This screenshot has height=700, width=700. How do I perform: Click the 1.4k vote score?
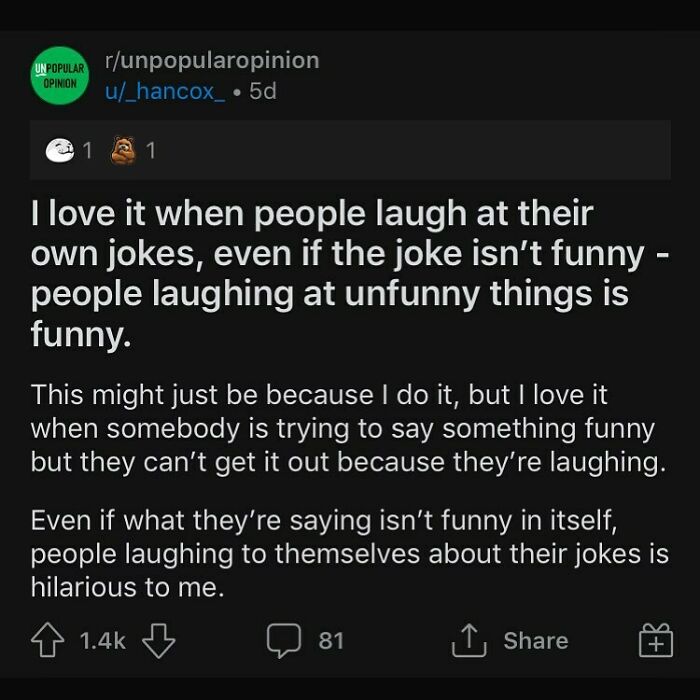101,641
